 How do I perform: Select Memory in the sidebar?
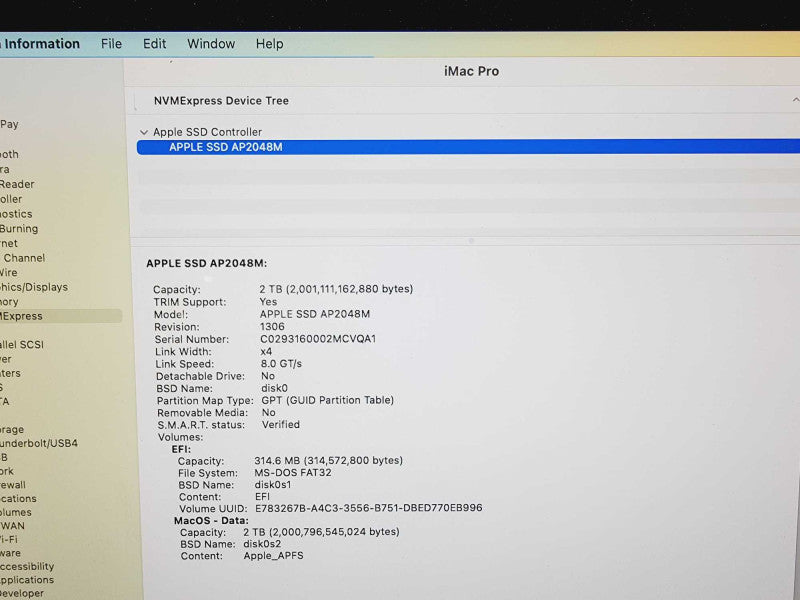tap(9, 302)
